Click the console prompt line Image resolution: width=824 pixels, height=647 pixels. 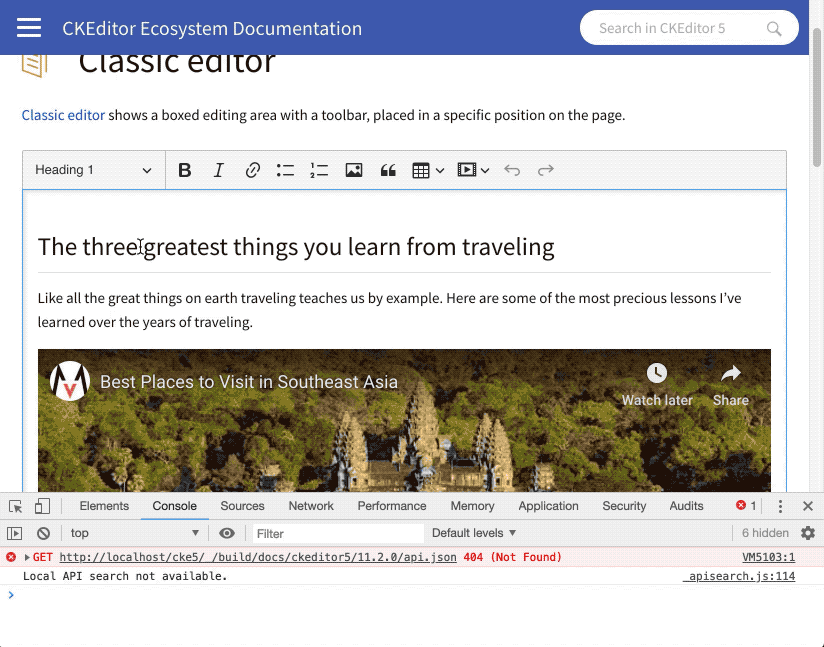coord(412,595)
